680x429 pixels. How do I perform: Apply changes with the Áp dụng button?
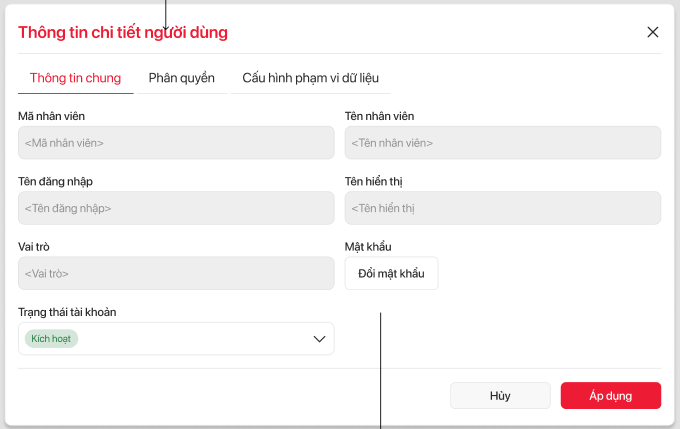(610, 396)
